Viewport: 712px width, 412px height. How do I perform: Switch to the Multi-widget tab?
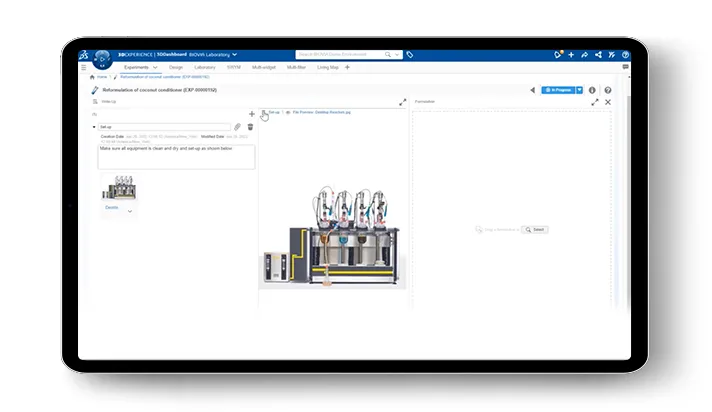[x=264, y=67]
